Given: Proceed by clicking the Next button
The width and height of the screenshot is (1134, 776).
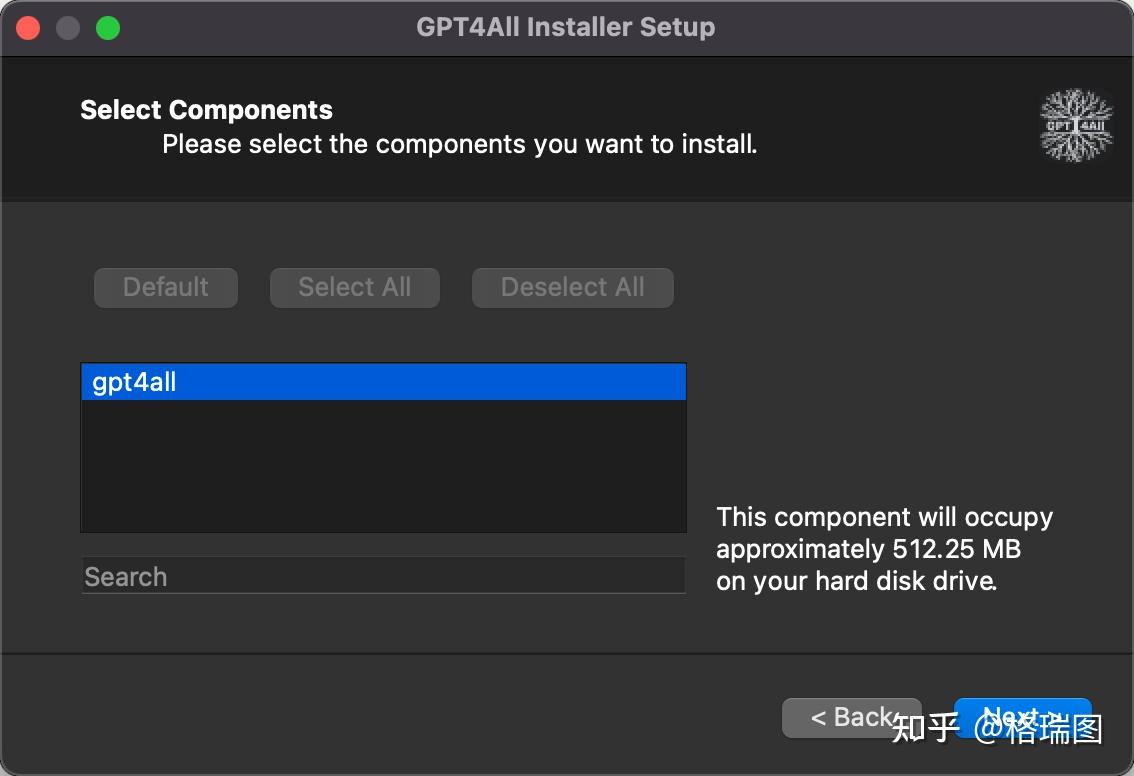Looking at the screenshot, I should [x=1022, y=716].
